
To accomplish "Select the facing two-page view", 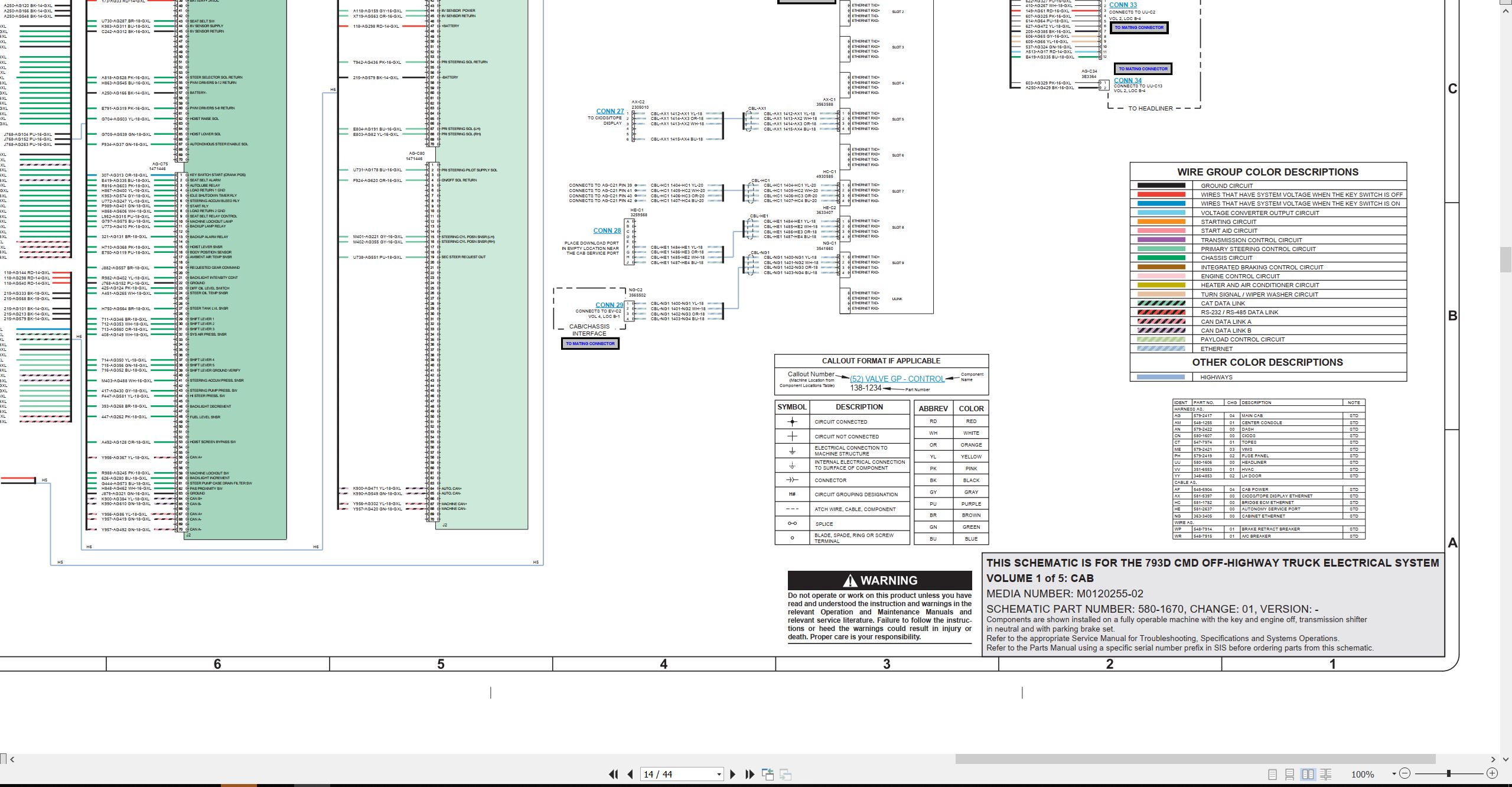I will [1308, 774].
